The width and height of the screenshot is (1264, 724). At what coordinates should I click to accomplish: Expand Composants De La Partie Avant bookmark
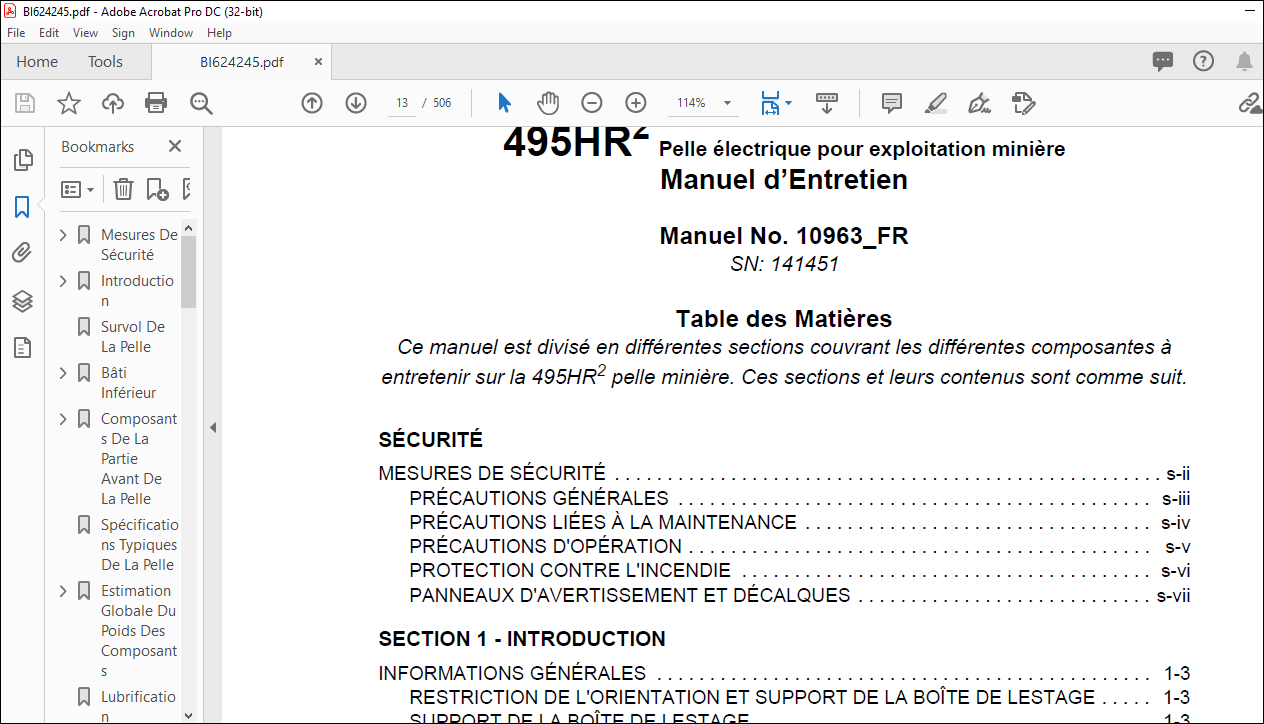63,419
